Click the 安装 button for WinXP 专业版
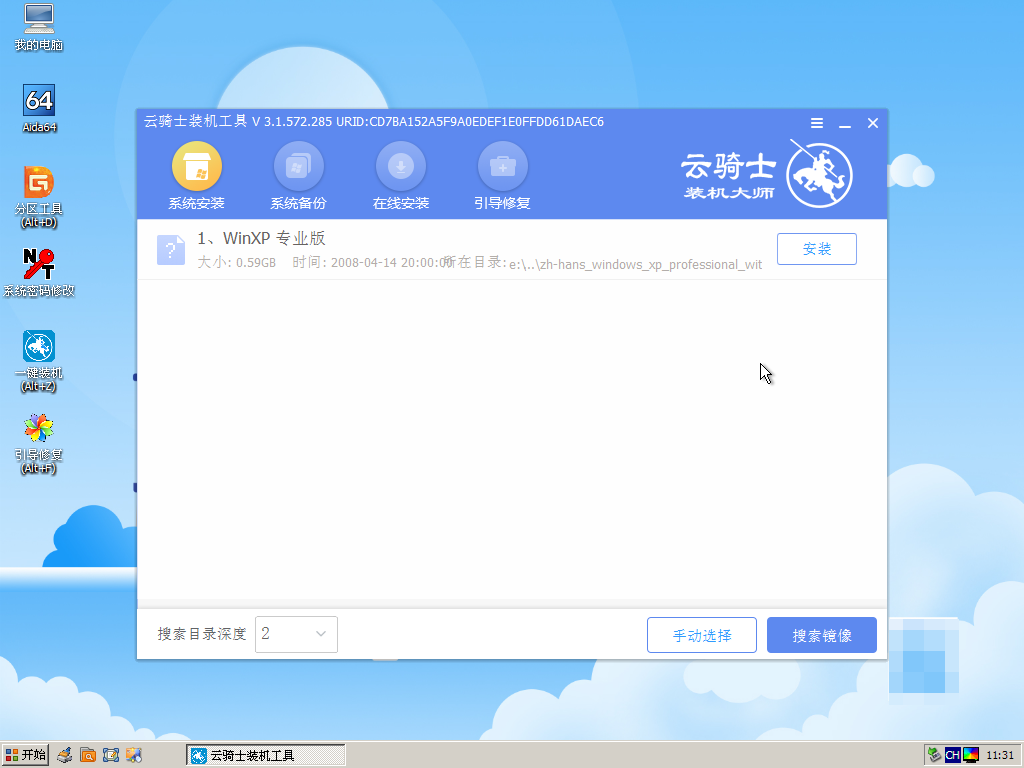 tap(816, 249)
